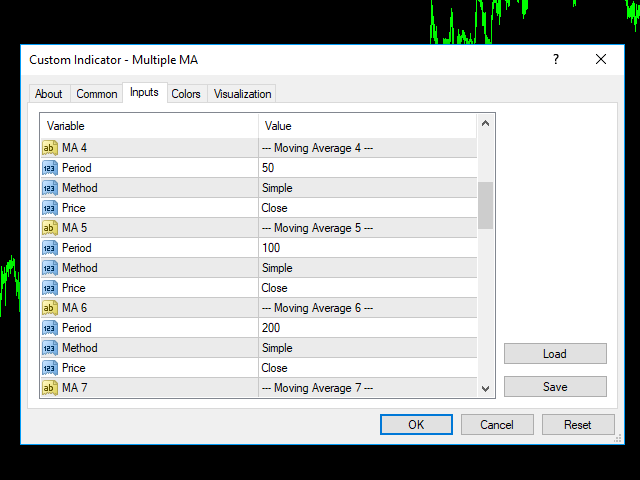The image size is (640, 480).
Task: Click the 'ab' icon beside MA 6
Action: [x=50, y=308]
